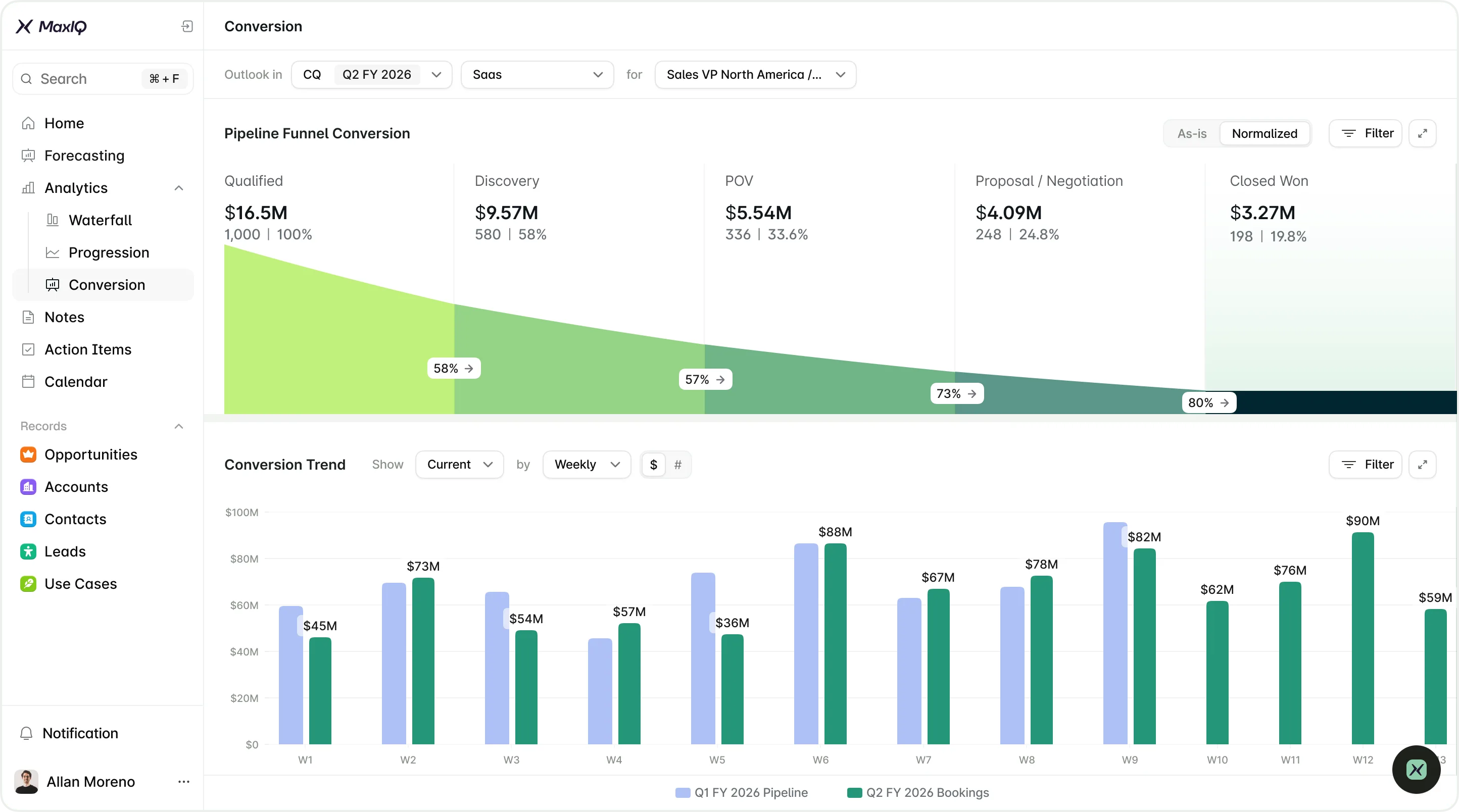Click the 73% POV-to-Proposal conversion badge
The image size is (1459, 812).
957,393
